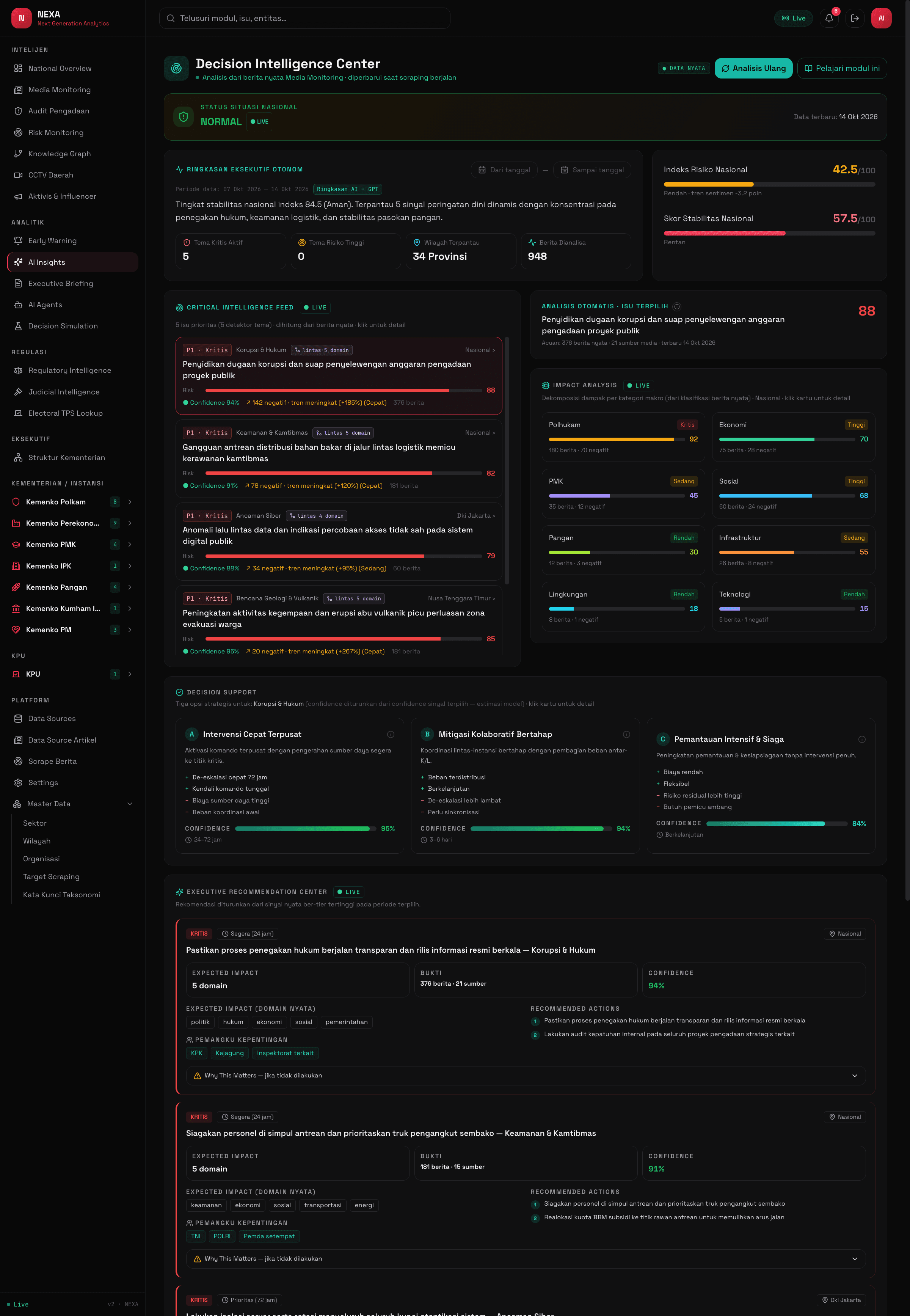Open Knowledge Graph in sidebar
The height and width of the screenshot is (1316, 910).
72,154
